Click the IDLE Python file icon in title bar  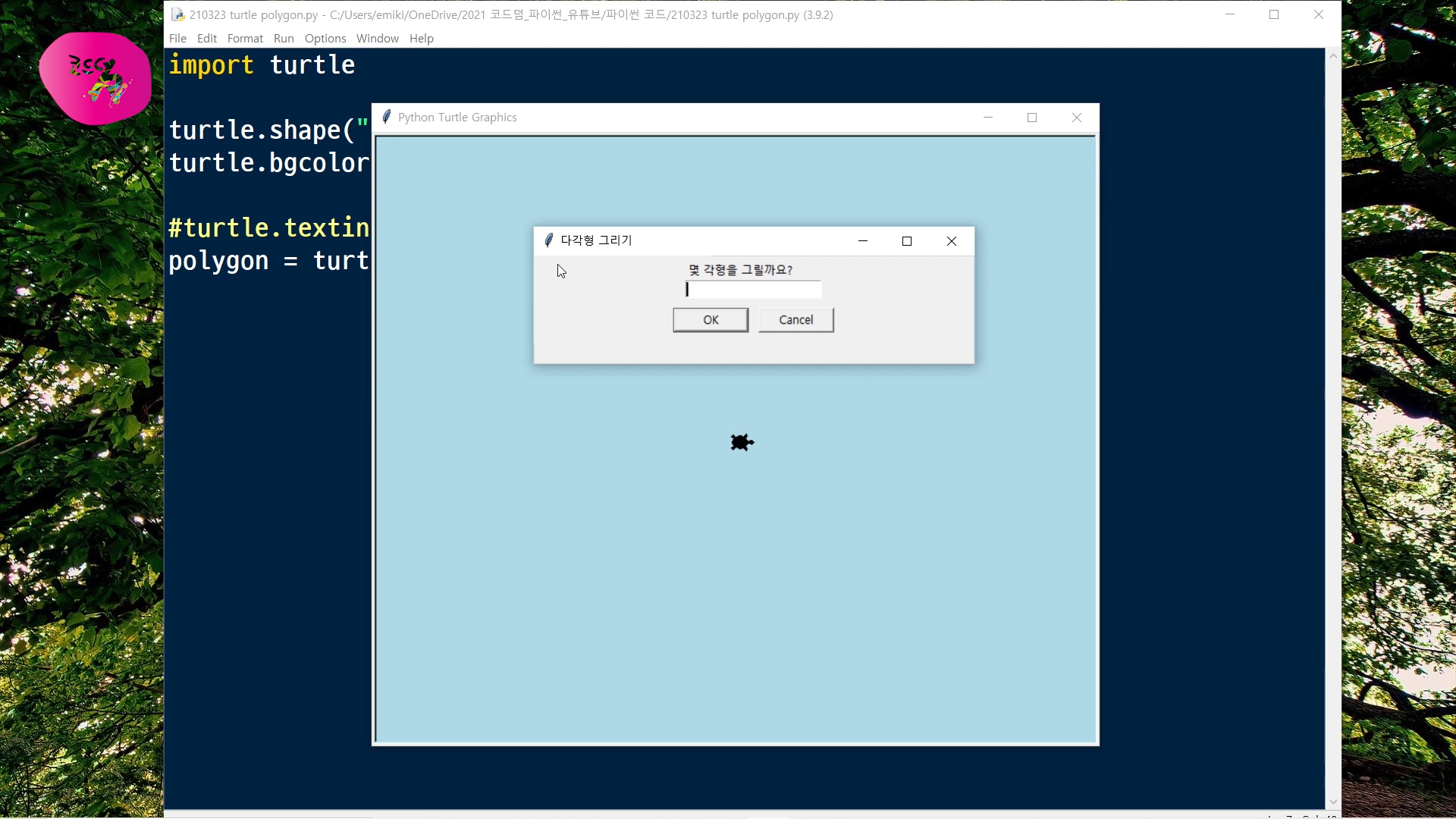pyautogui.click(x=177, y=14)
